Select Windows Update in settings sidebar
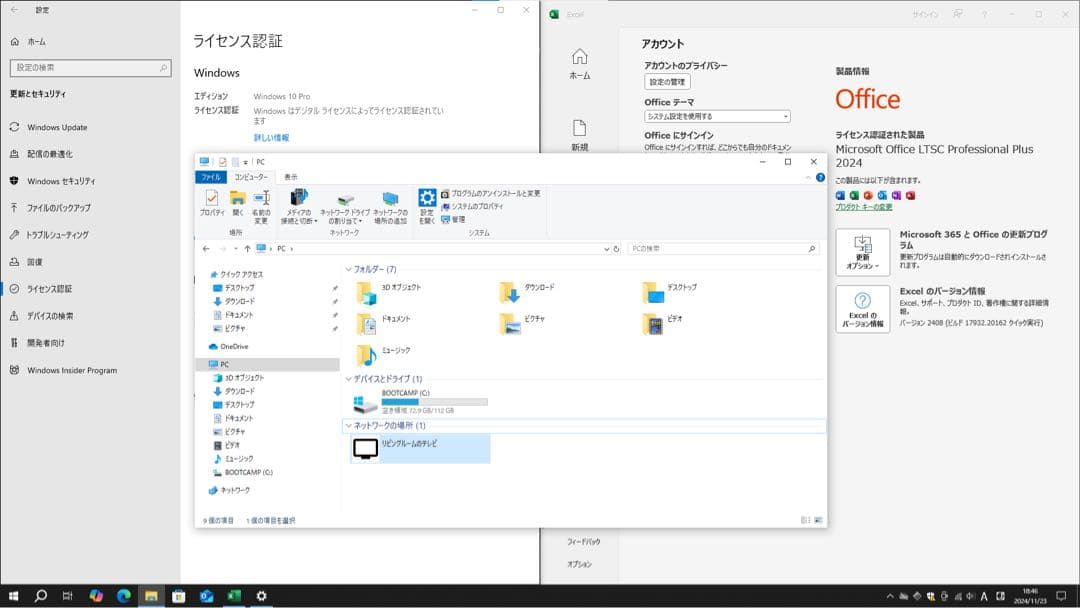 pyautogui.click(x=57, y=128)
